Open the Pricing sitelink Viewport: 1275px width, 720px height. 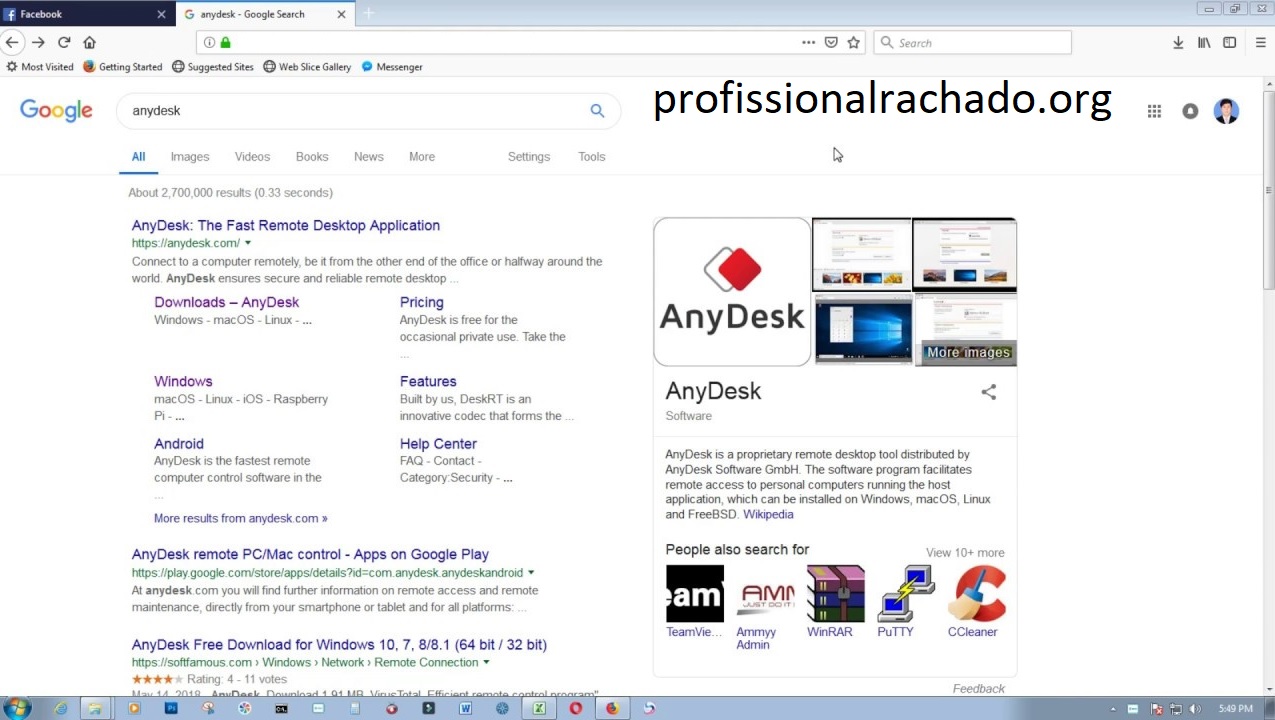(422, 302)
